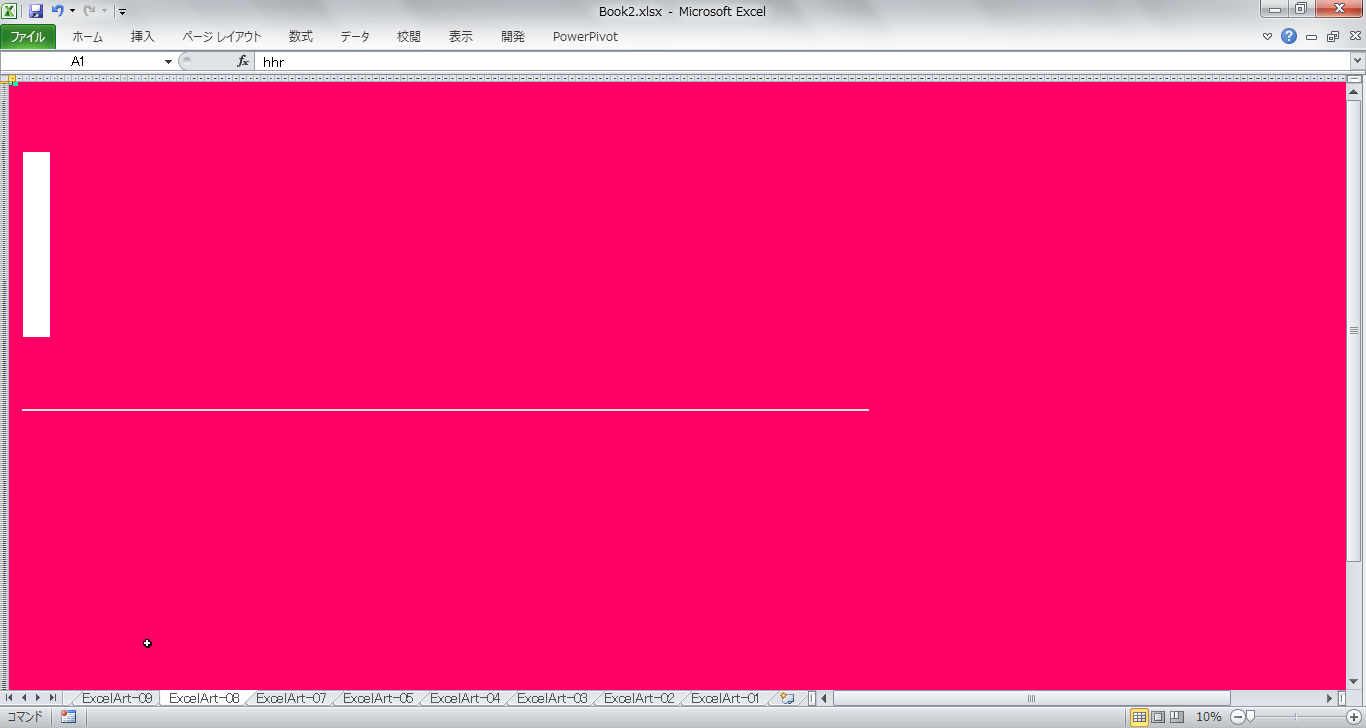Screen dimensions: 1366x728
Task: Click the macro recording icon in status bar
Action: pos(68,717)
